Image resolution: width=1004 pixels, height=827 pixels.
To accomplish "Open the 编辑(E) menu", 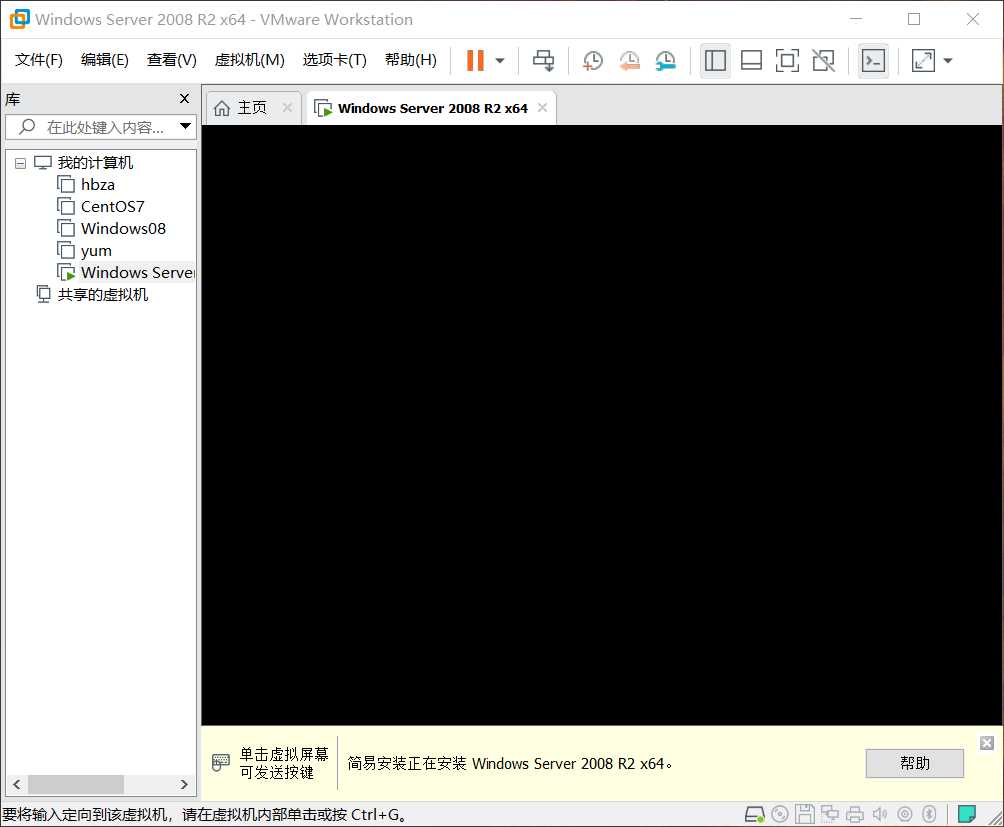I will point(105,60).
